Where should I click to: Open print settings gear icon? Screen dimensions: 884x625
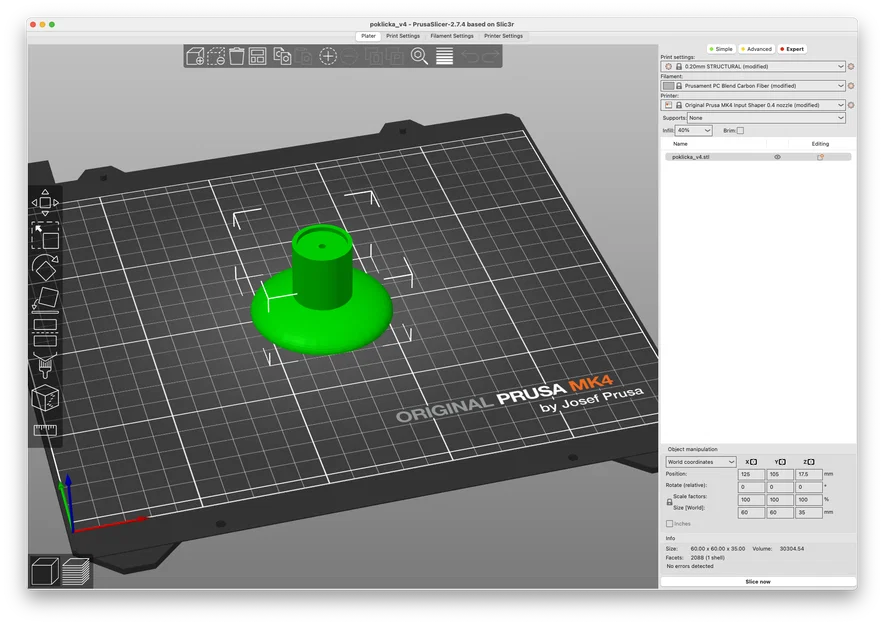coord(851,67)
